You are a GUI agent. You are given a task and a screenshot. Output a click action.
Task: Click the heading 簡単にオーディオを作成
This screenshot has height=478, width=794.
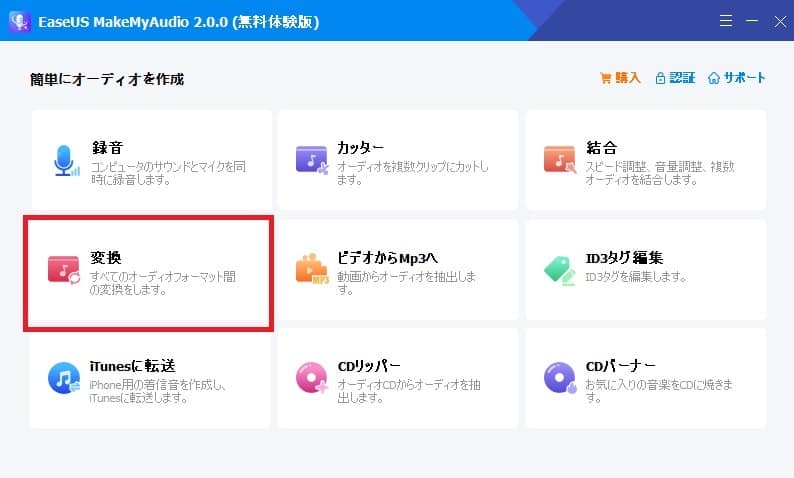[107, 79]
